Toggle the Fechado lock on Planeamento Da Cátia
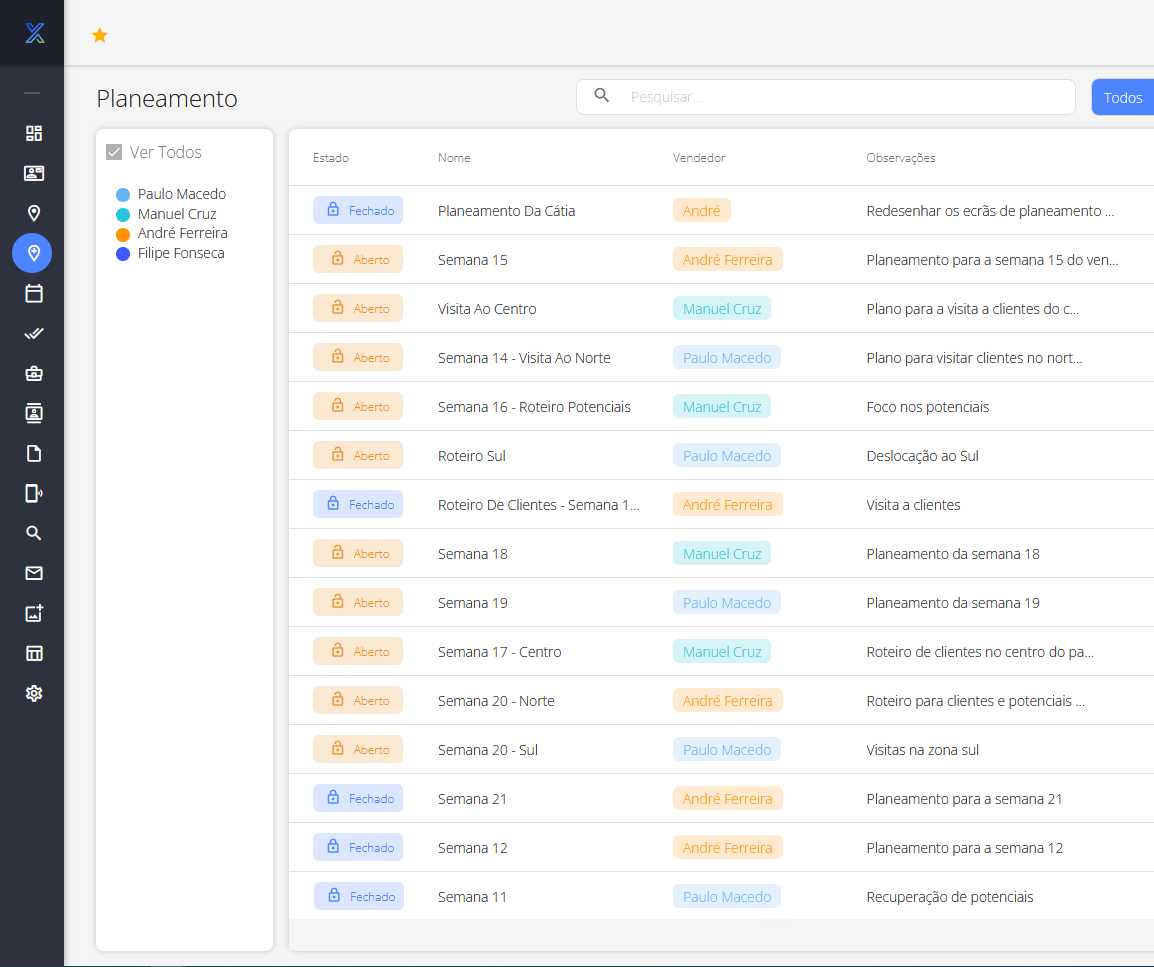Screen dimensions: 1154x967 click(358, 210)
